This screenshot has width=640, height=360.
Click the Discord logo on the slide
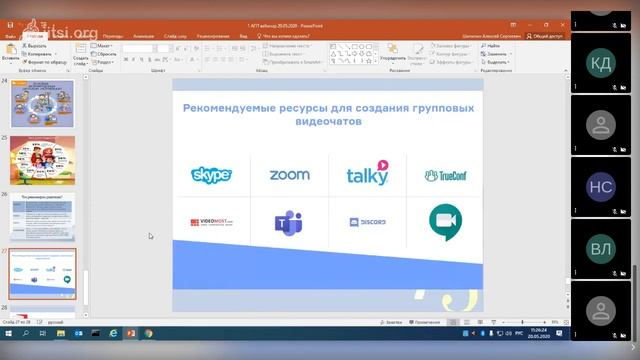[x=368, y=222]
